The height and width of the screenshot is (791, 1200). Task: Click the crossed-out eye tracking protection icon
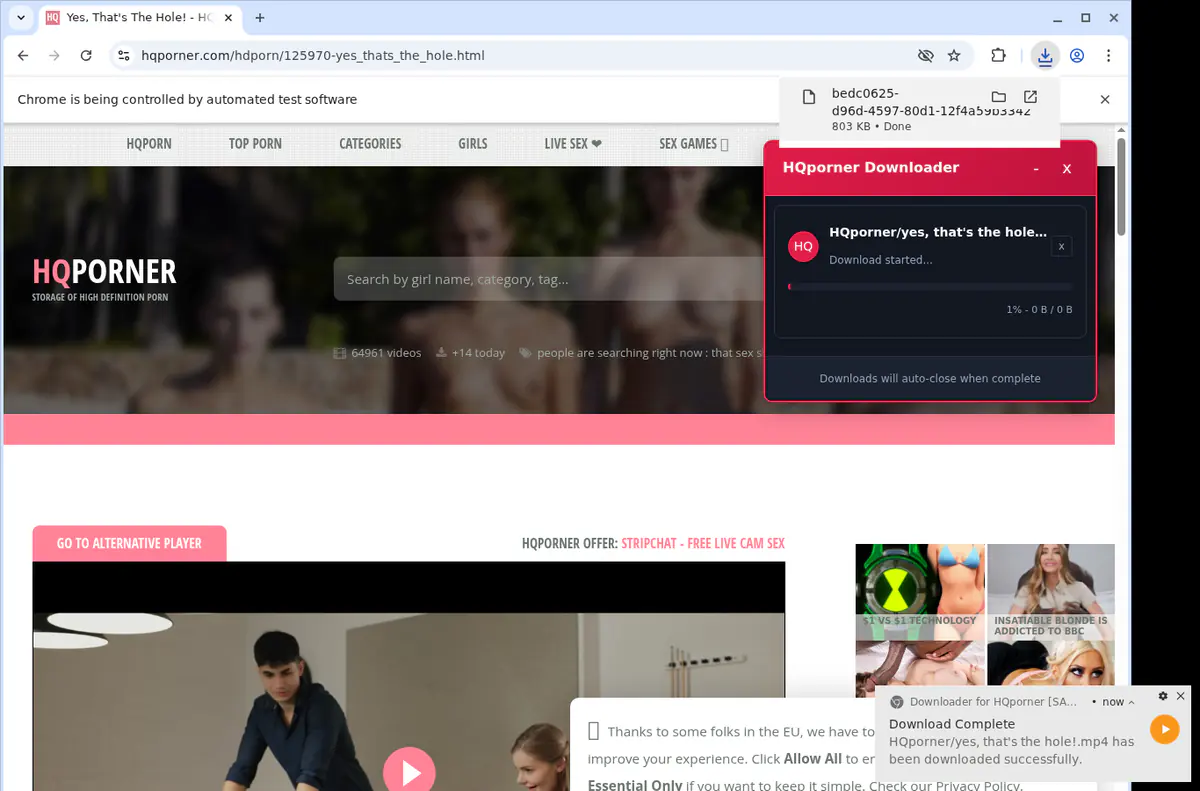click(x=925, y=56)
